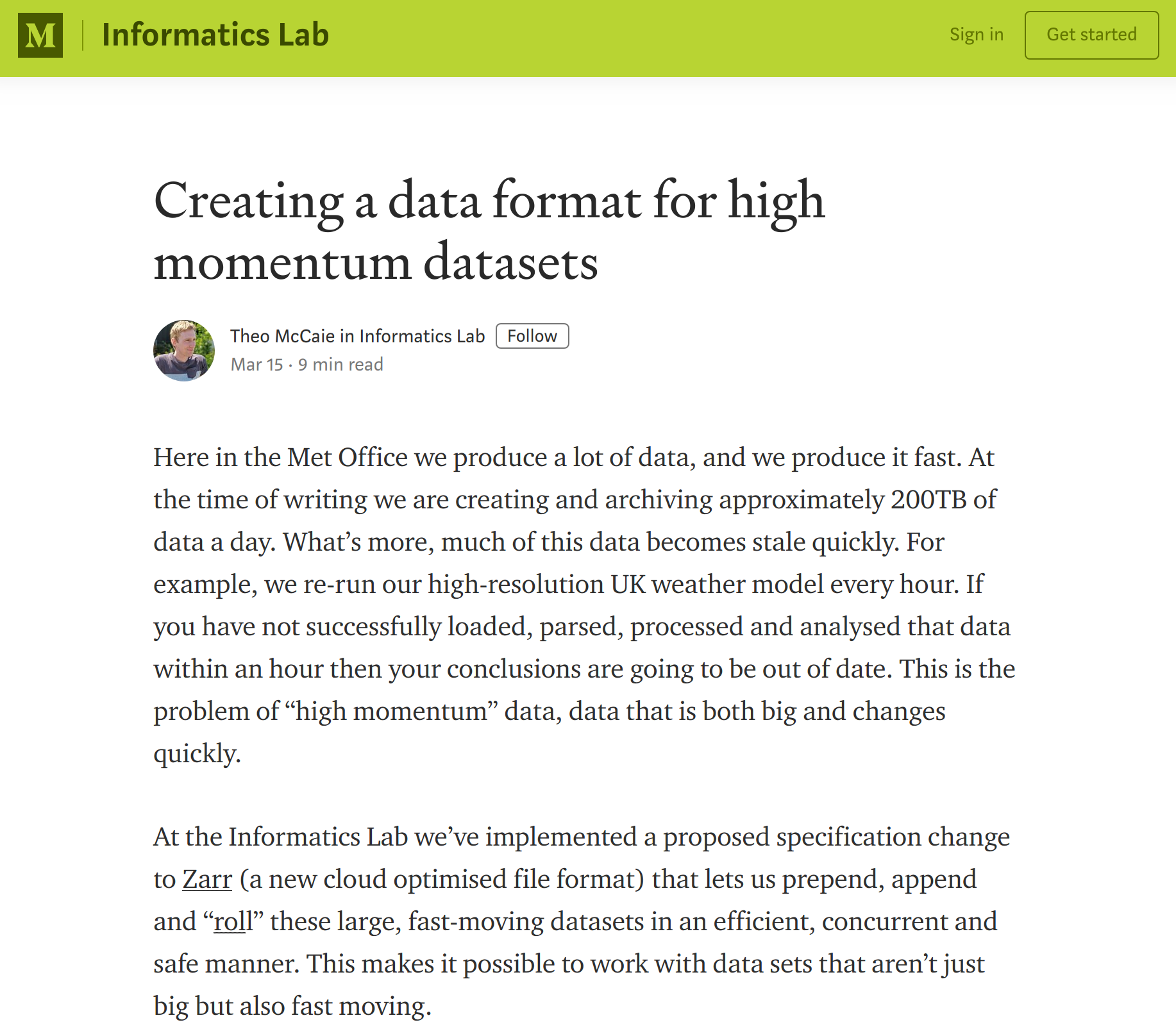The width and height of the screenshot is (1176, 1036).
Task: Click the quoted "high momentum" phrase in body text
Action: (390, 711)
